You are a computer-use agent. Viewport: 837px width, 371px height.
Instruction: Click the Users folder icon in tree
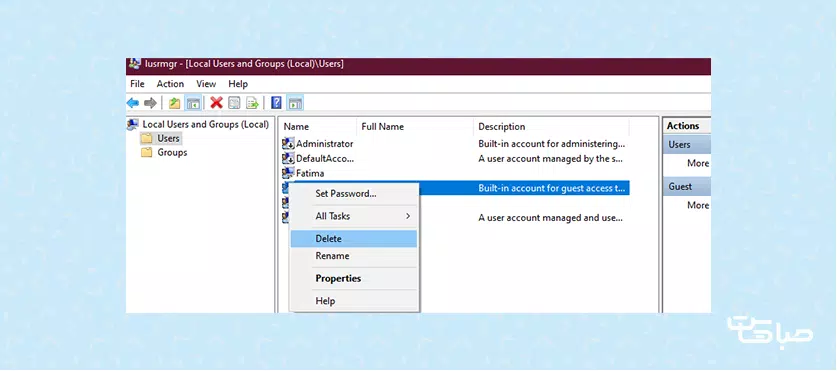146,138
